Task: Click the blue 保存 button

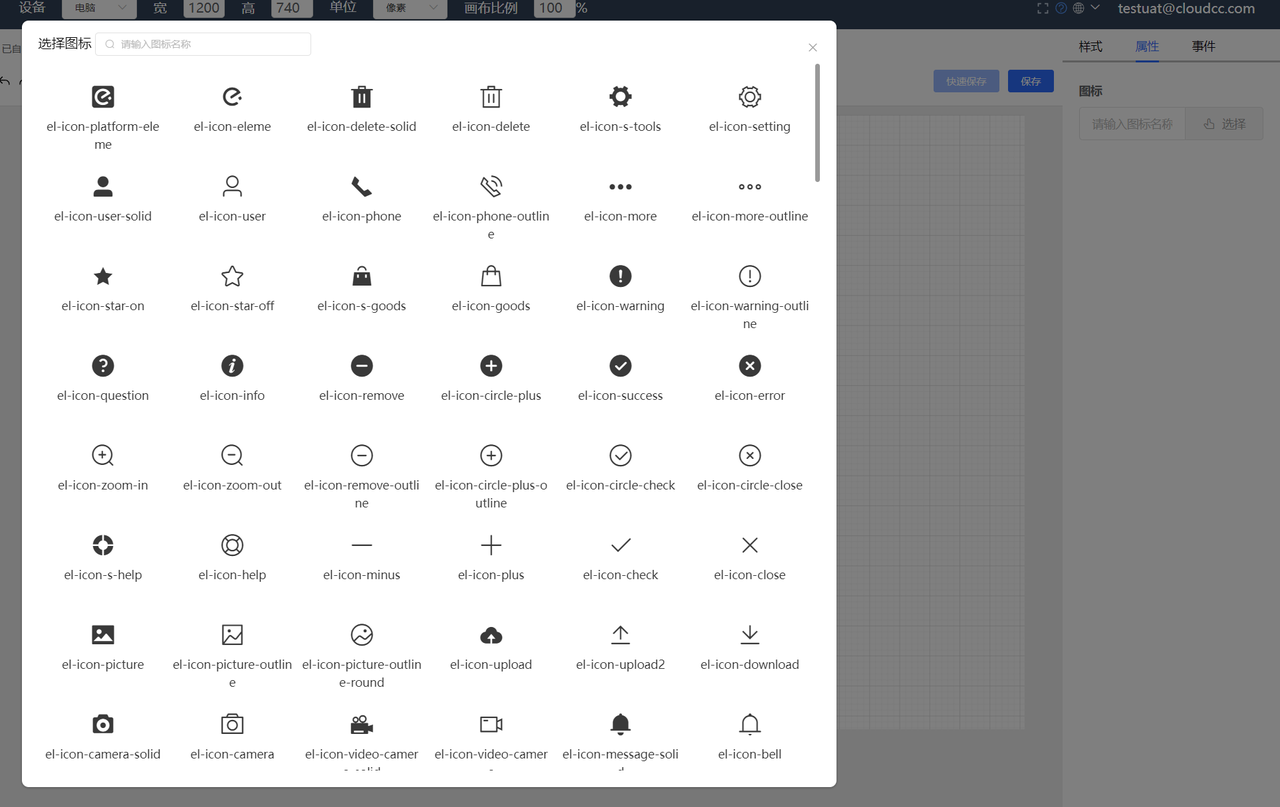Action: (1030, 81)
